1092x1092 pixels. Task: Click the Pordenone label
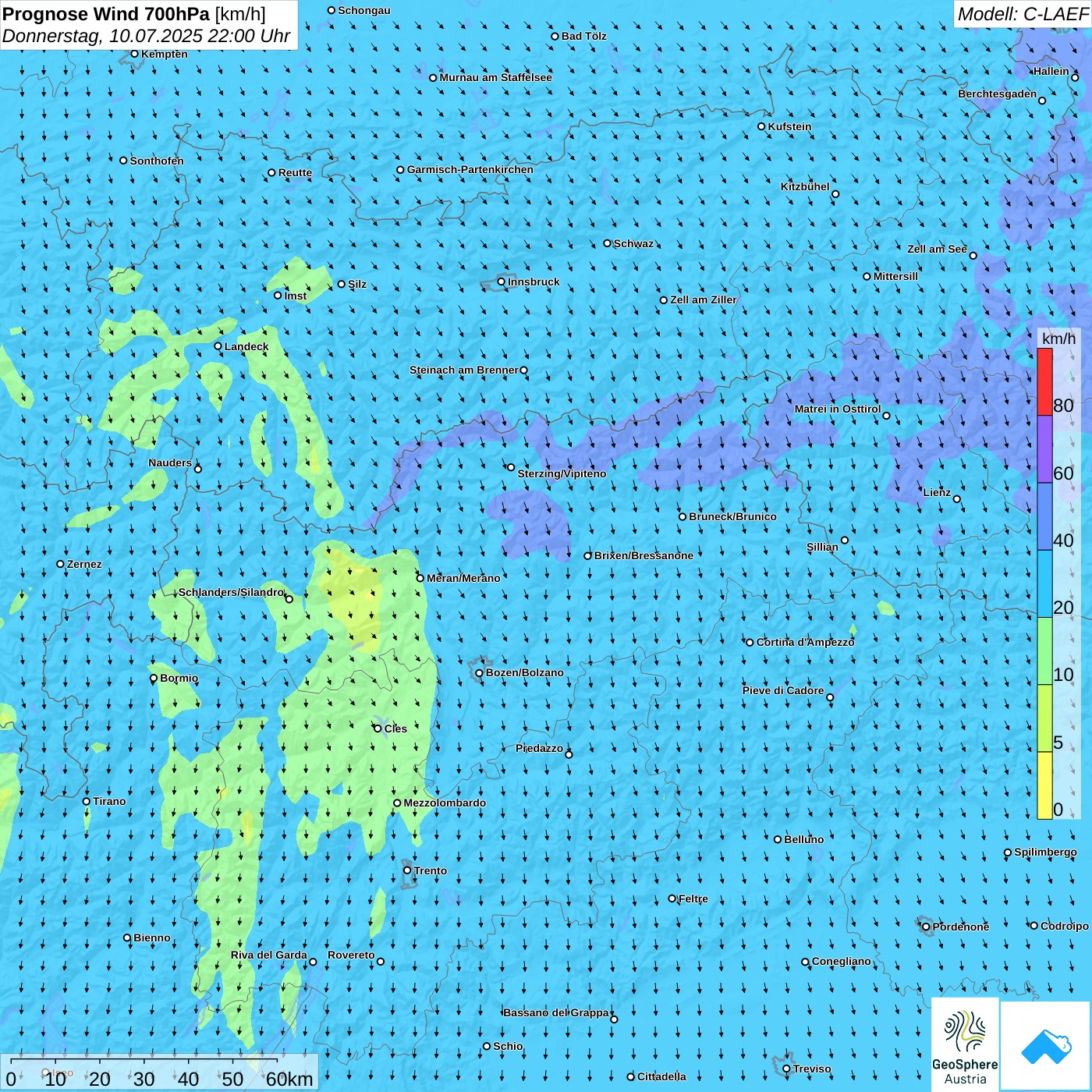coord(961,927)
